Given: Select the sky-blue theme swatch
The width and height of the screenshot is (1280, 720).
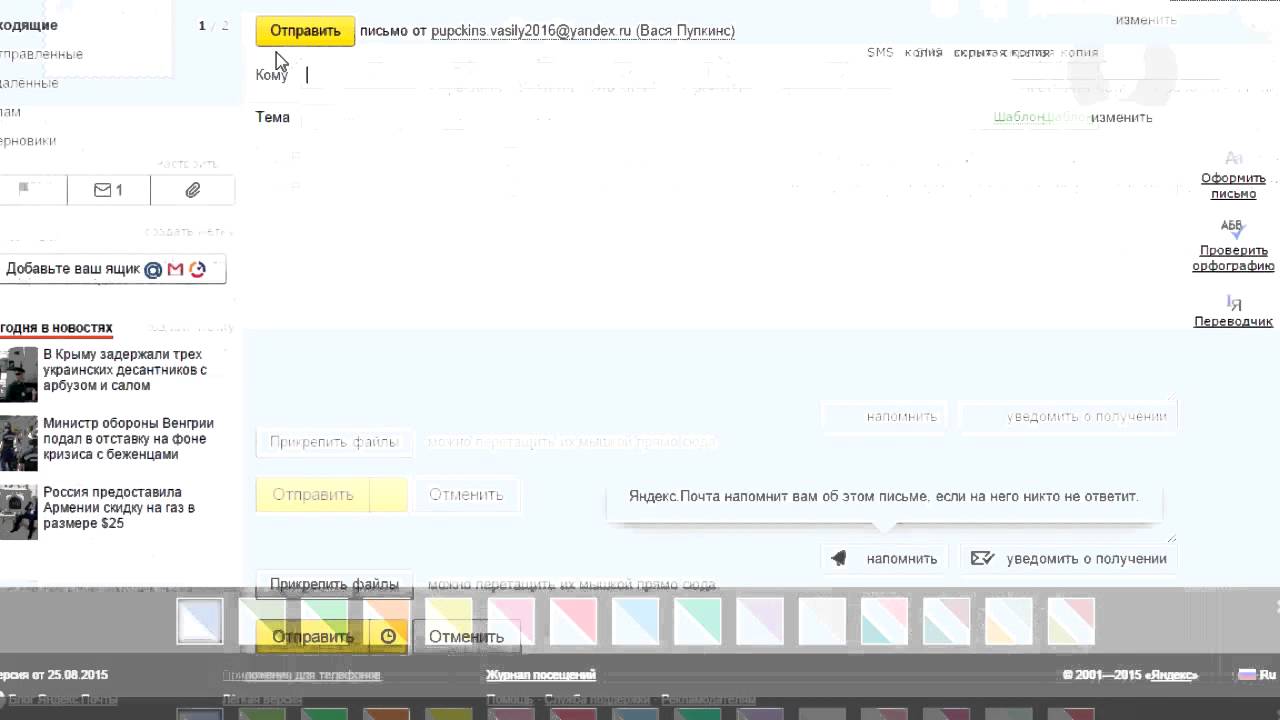Looking at the screenshot, I should [x=635, y=621].
